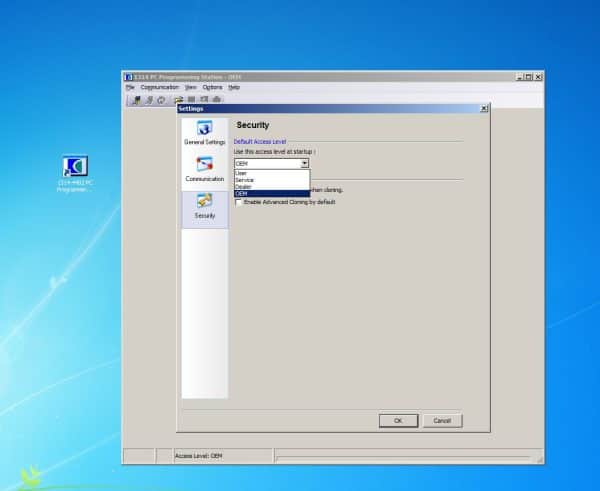Viewport: 600px width, 491px height.
Task: Click the grid toolbar icon after folder
Action: pos(191,100)
